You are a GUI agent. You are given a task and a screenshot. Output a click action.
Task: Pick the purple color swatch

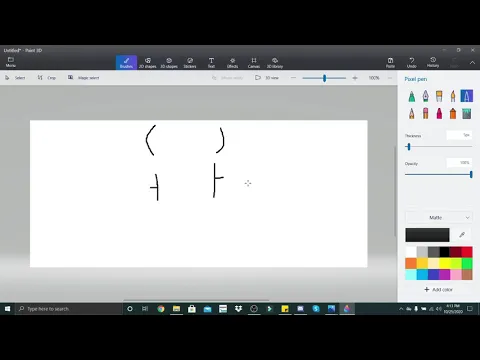coord(444,274)
